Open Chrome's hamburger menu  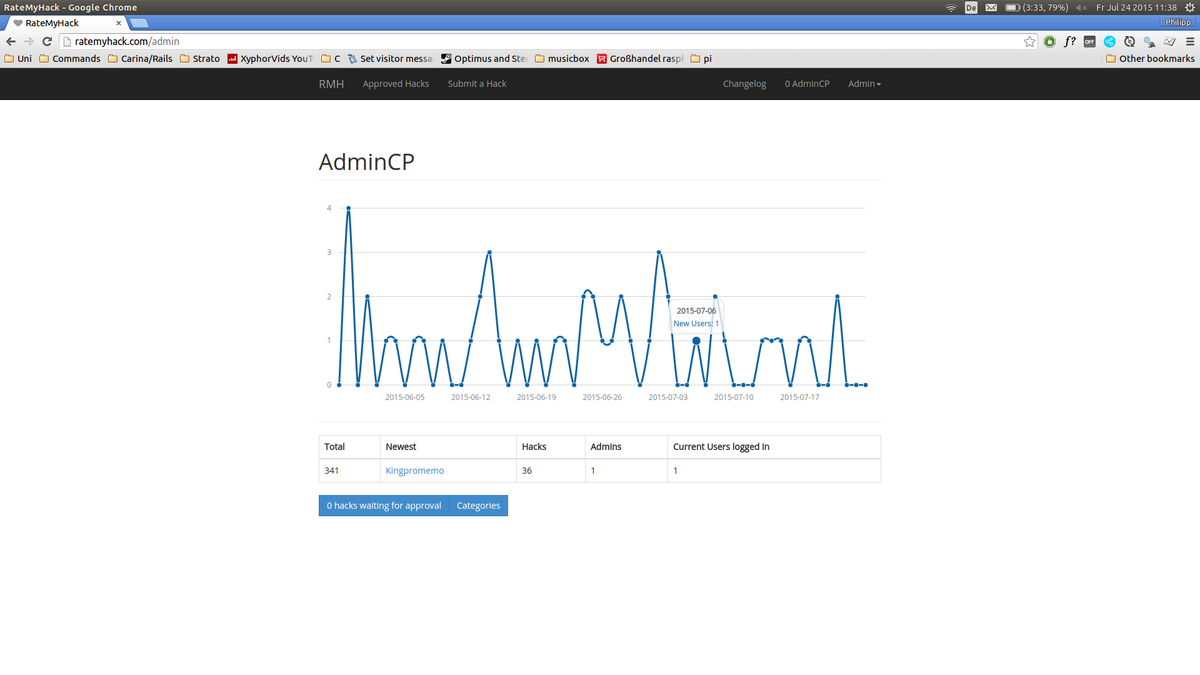pyautogui.click(x=1191, y=42)
